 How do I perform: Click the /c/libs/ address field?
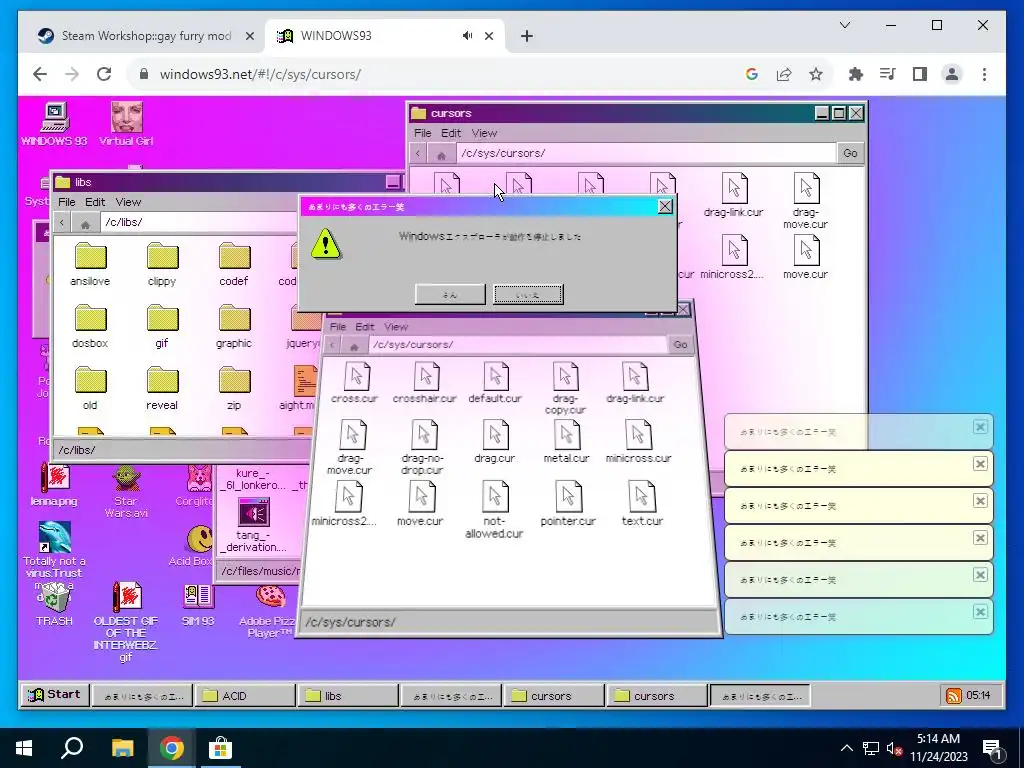(x=199, y=222)
